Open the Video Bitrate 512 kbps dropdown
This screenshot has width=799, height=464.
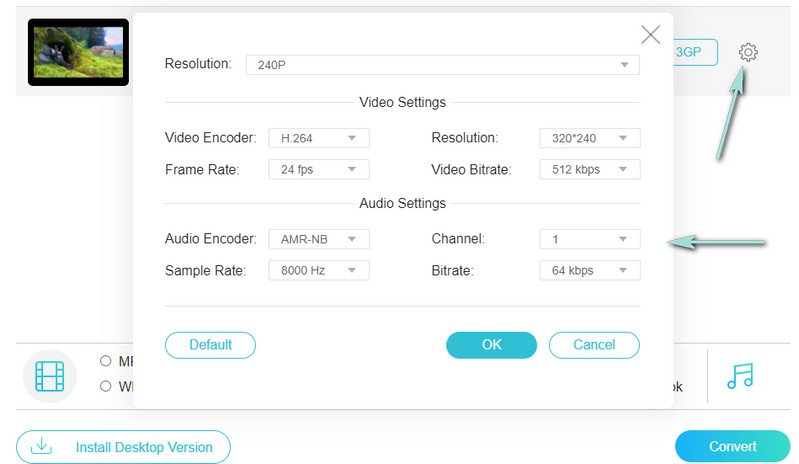point(589,170)
